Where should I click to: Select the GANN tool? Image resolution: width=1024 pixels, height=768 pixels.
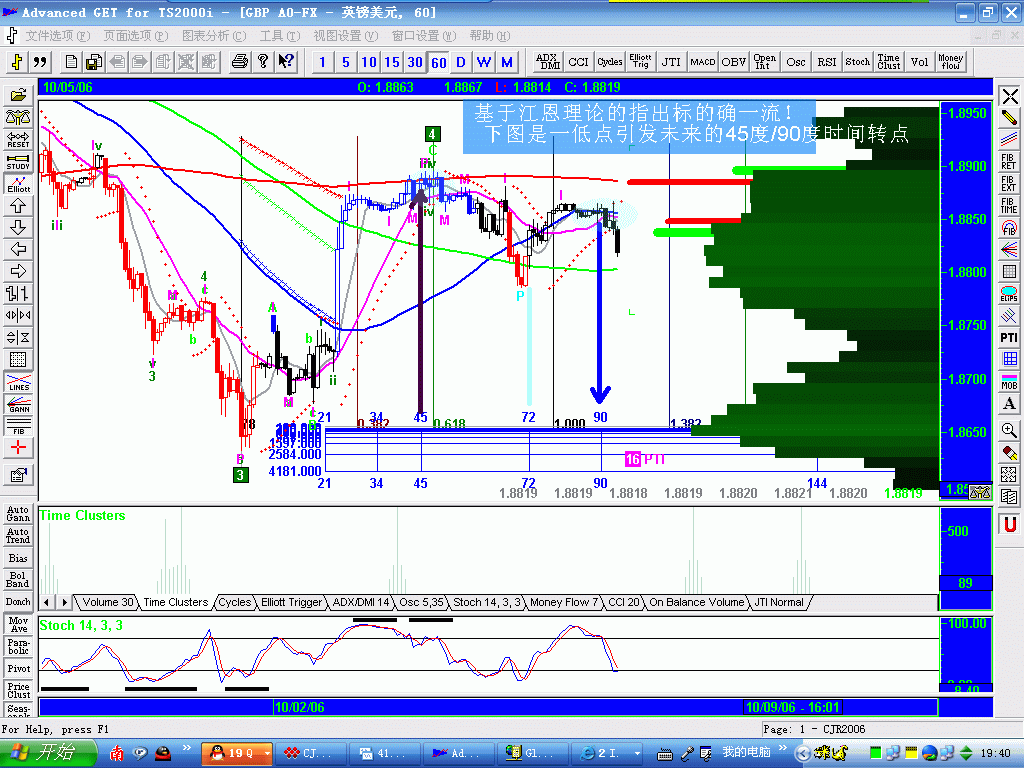18,404
